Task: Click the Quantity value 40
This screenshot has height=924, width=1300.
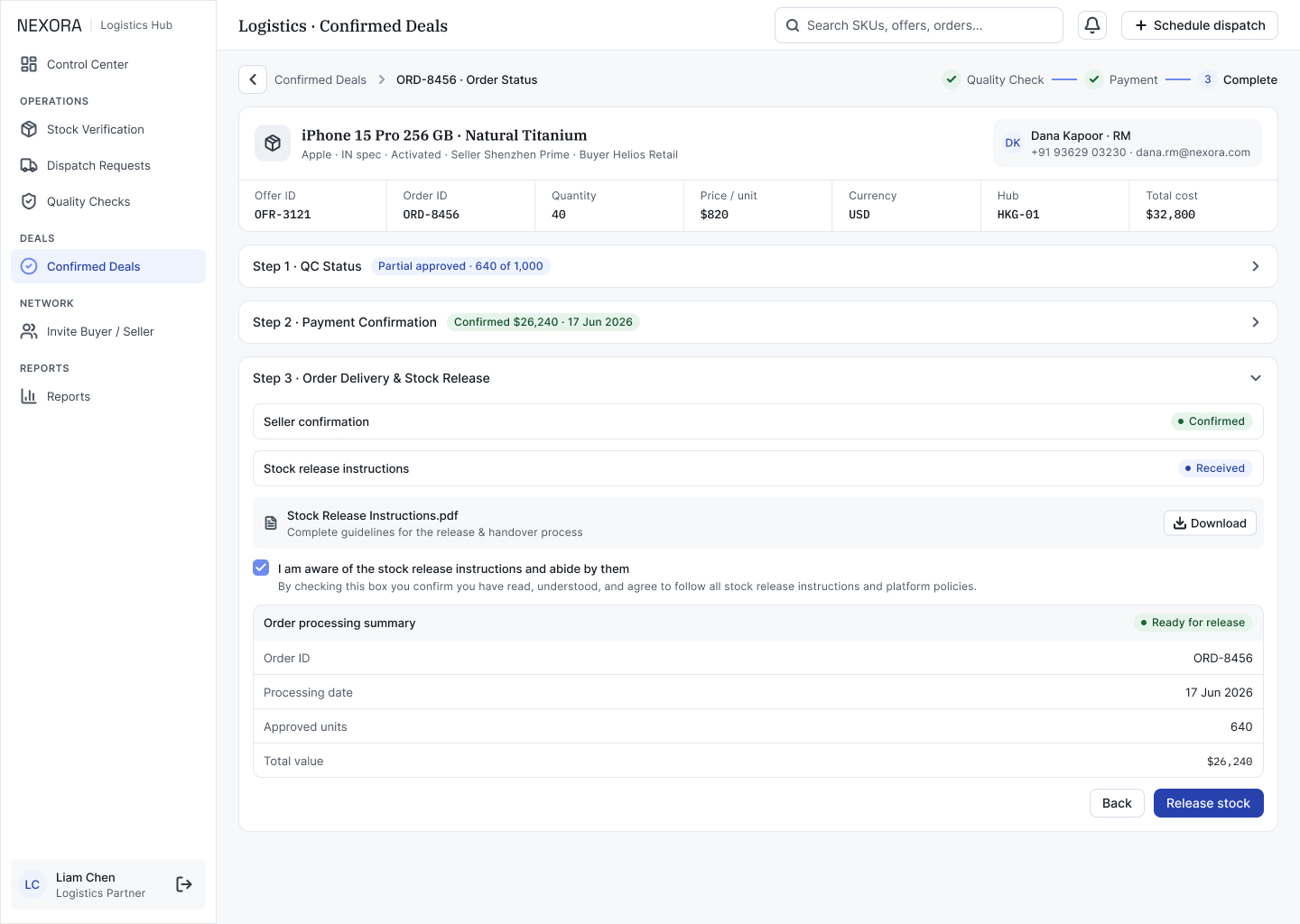Action: pyautogui.click(x=559, y=215)
